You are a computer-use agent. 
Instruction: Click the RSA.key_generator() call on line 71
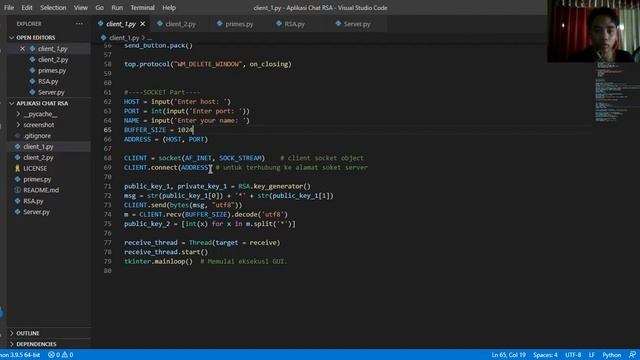[x=274, y=187]
